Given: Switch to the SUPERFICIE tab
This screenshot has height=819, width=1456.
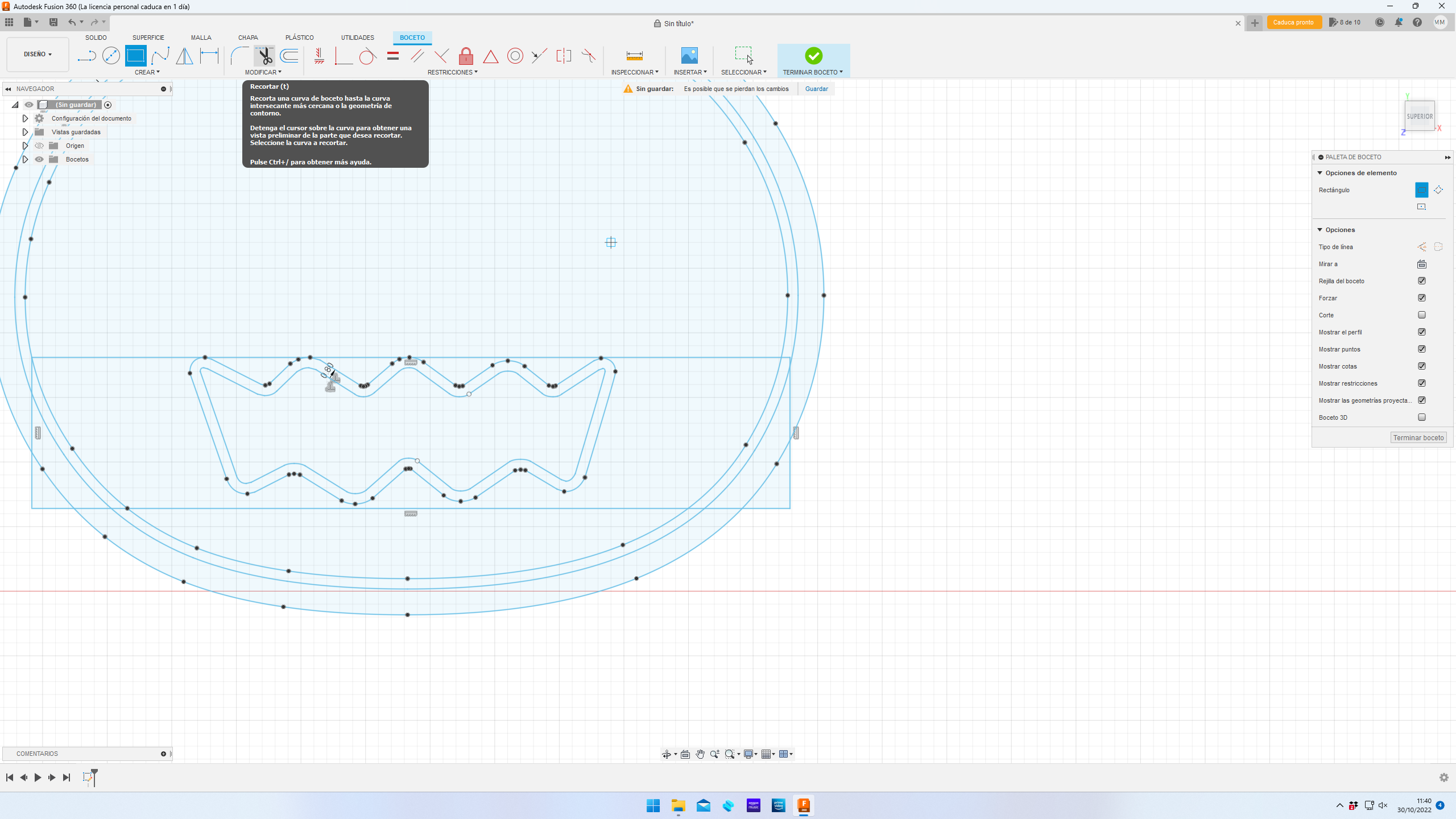Looking at the screenshot, I should [x=148, y=38].
